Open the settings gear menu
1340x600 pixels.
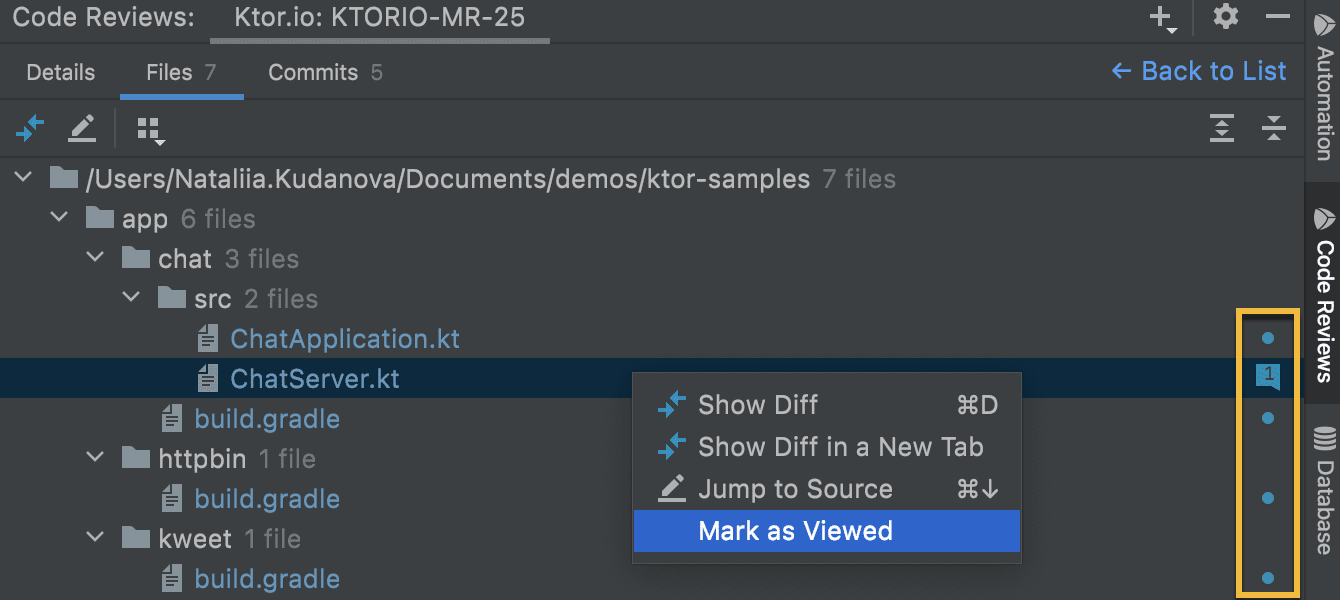pyautogui.click(x=1226, y=17)
